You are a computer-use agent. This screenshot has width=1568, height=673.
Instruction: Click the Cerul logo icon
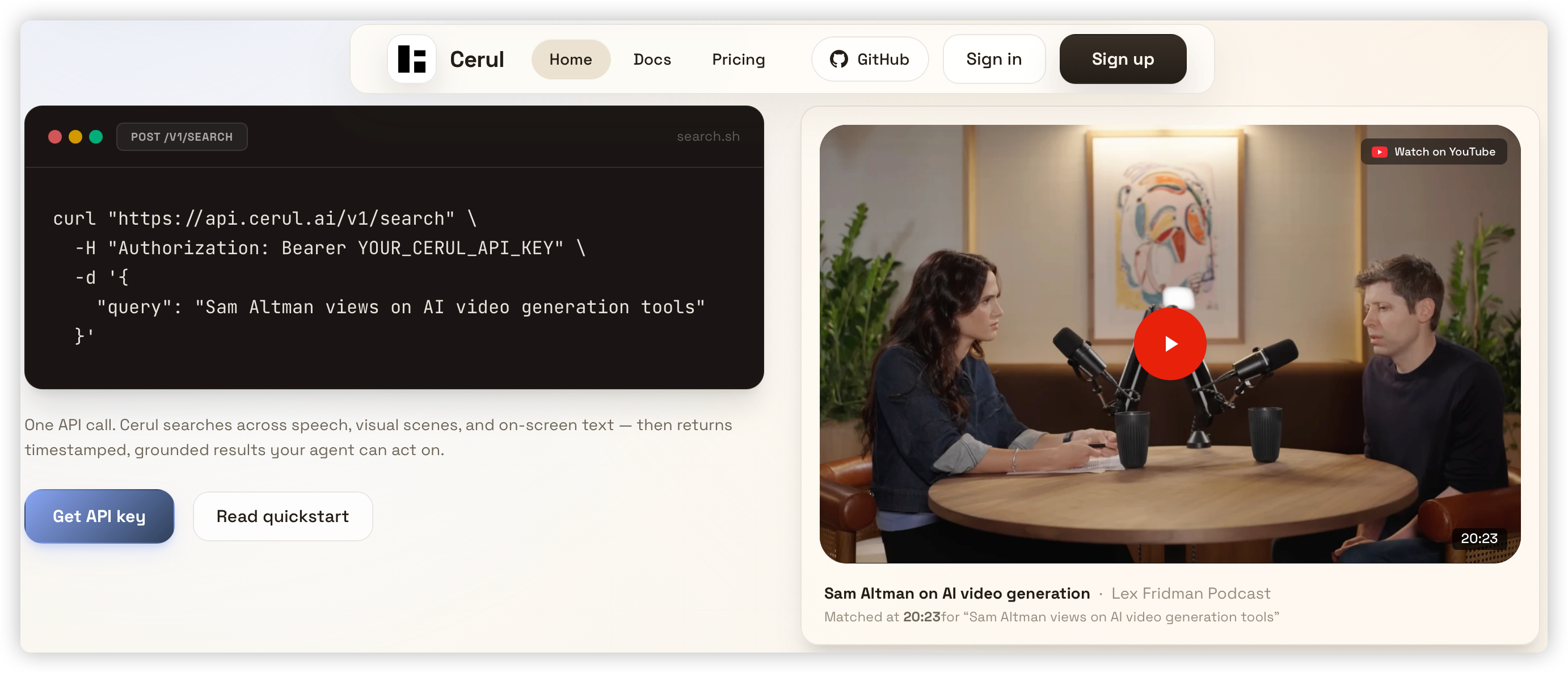(411, 59)
